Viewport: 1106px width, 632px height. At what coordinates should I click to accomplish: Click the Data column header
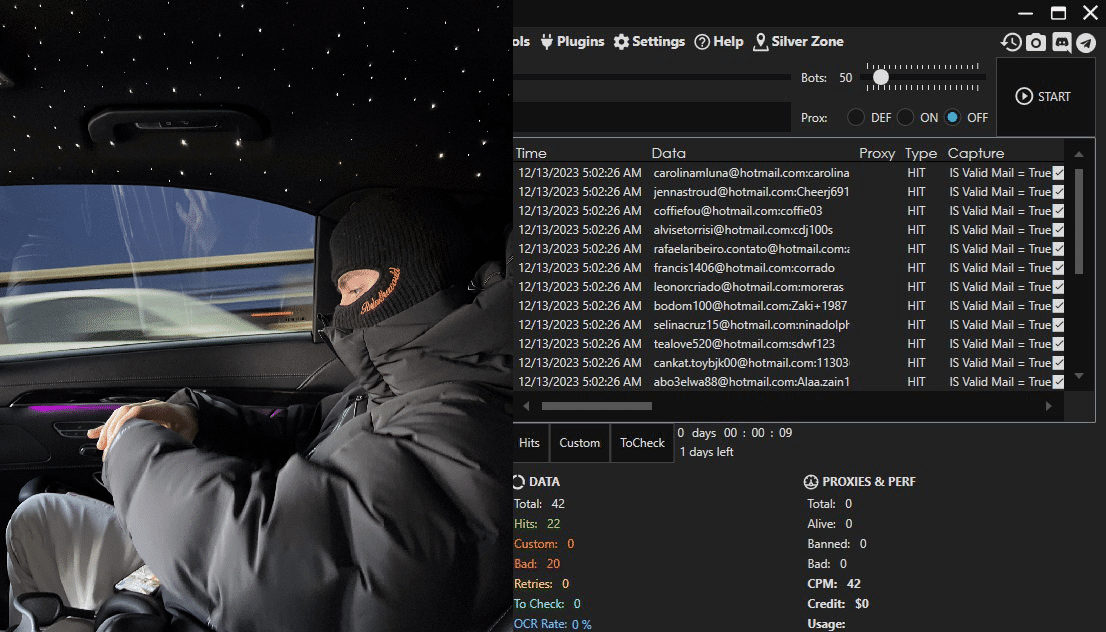click(669, 153)
